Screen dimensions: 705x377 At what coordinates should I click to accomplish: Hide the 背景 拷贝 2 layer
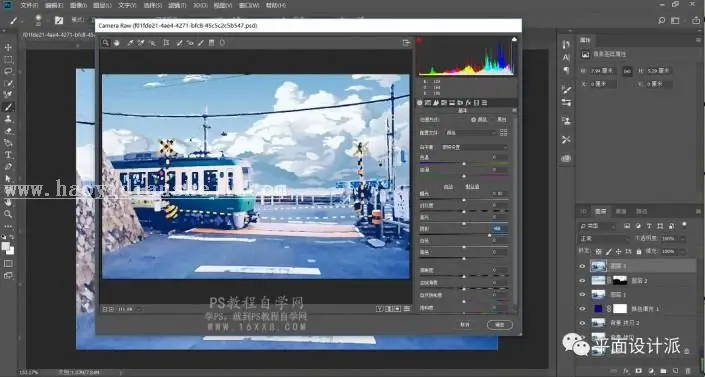coord(582,323)
